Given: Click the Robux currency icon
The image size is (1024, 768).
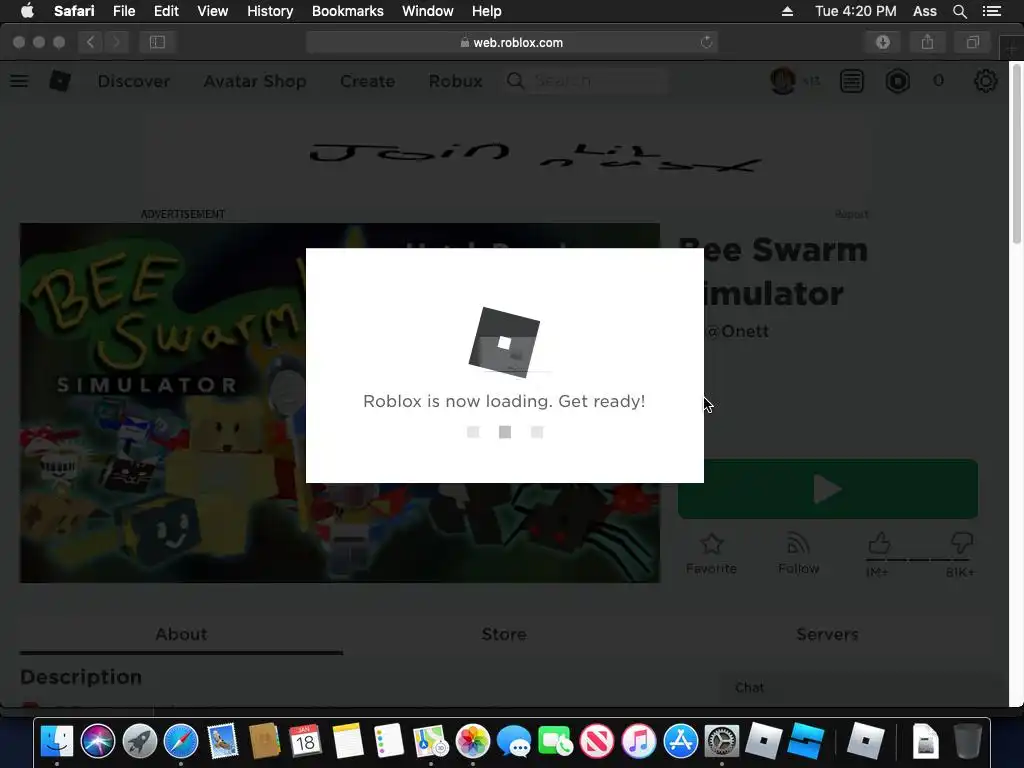Looking at the screenshot, I should coord(897,81).
